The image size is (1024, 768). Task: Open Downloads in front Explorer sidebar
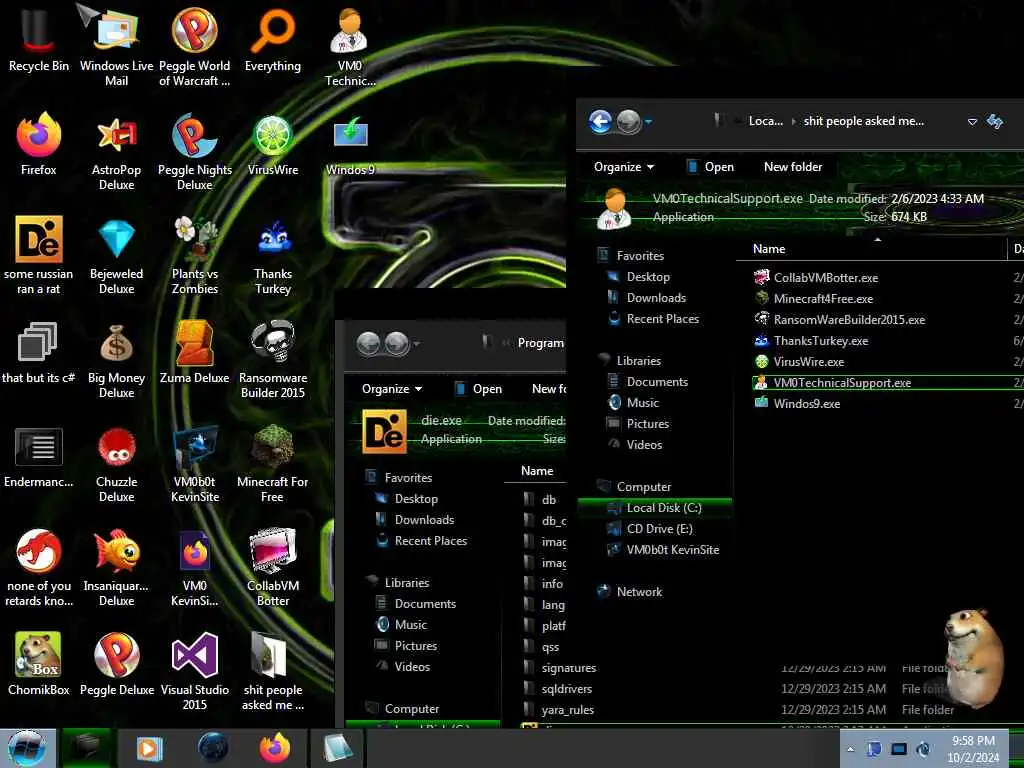(x=656, y=298)
